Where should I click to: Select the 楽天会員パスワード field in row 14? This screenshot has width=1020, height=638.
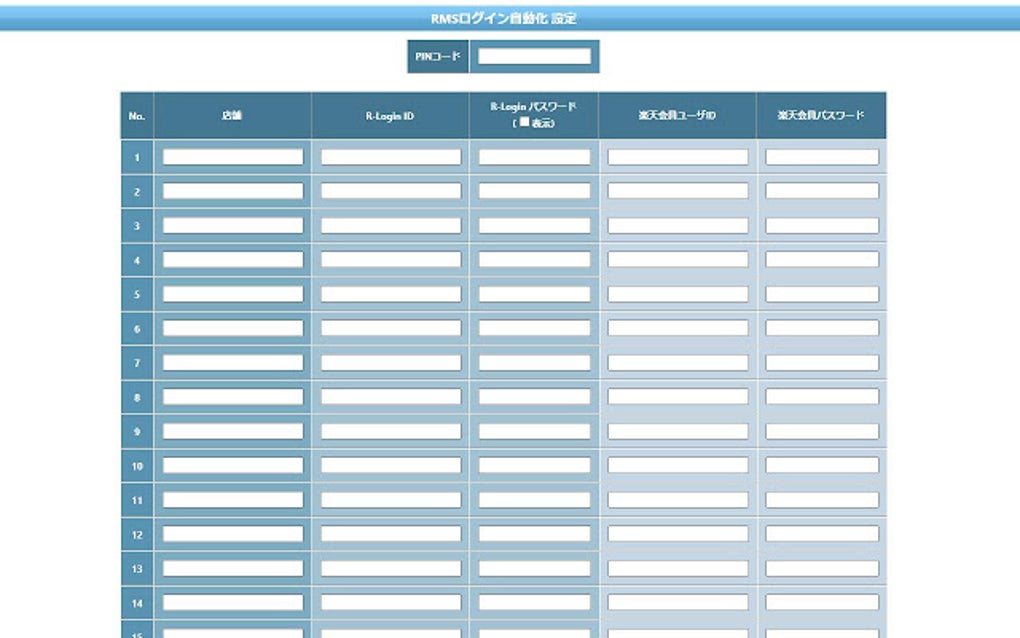(822, 603)
